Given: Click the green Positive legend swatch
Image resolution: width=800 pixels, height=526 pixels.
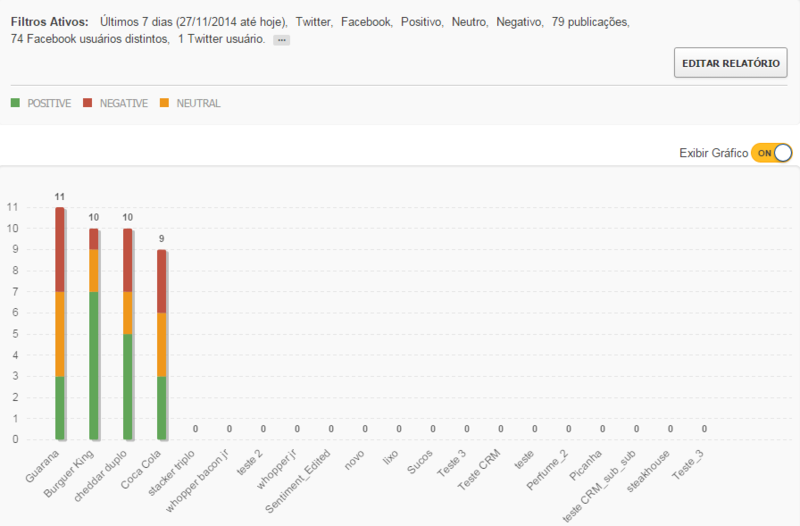Looking at the screenshot, I should coord(15,103).
